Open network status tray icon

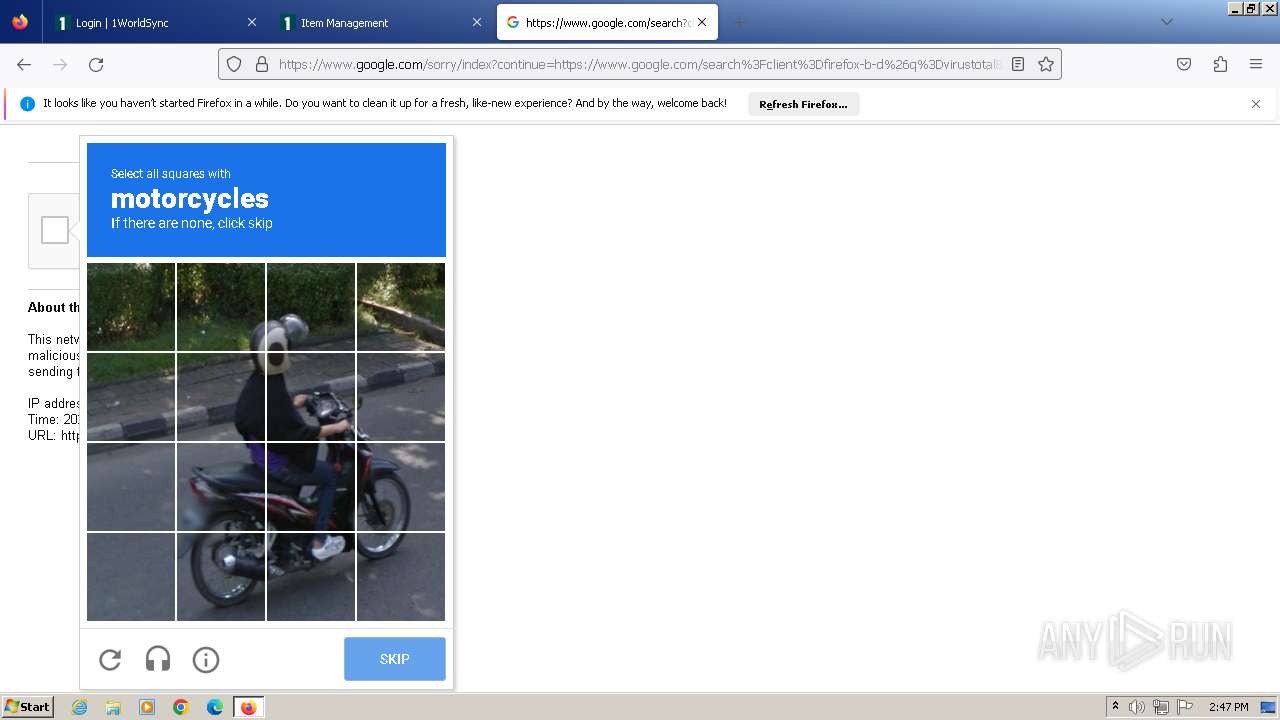coord(1161,707)
